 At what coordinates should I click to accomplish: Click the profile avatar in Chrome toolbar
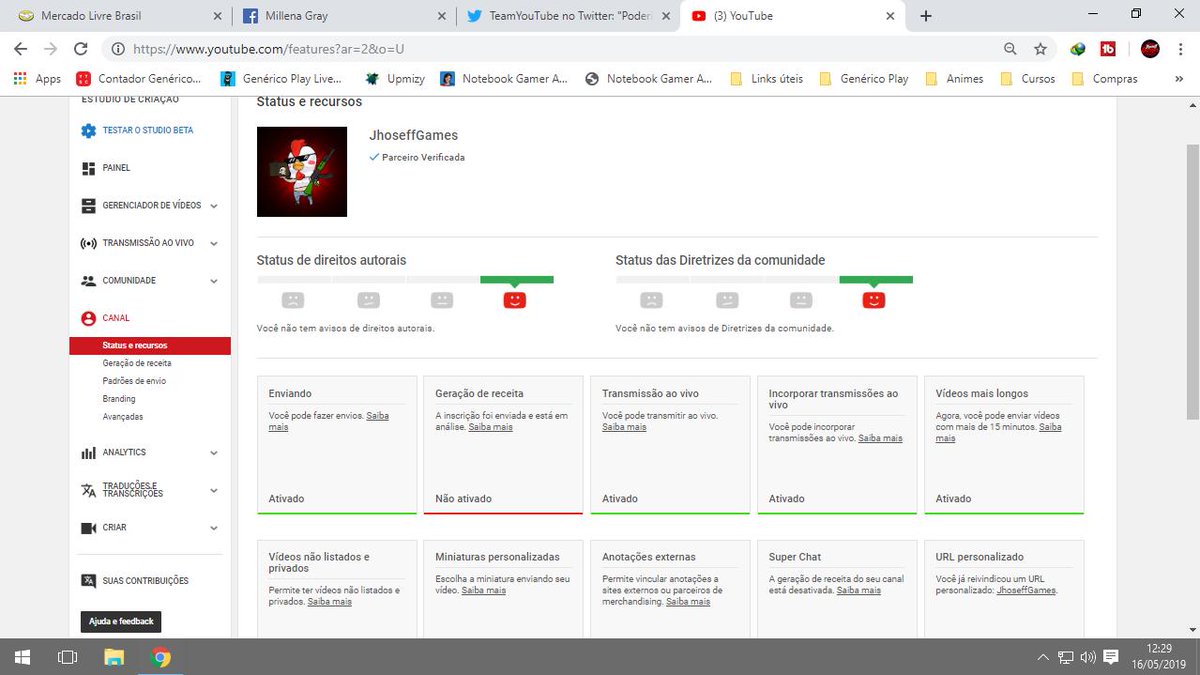pos(1150,48)
